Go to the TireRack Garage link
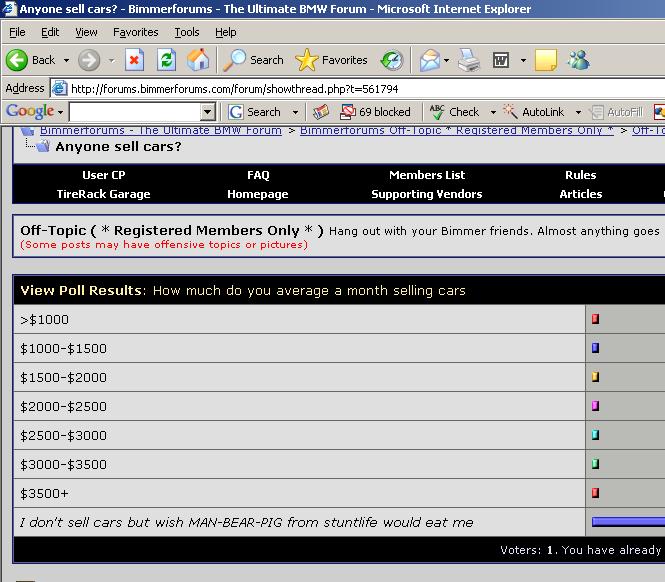Screen dimensions: 665x582 coord(103,194)
